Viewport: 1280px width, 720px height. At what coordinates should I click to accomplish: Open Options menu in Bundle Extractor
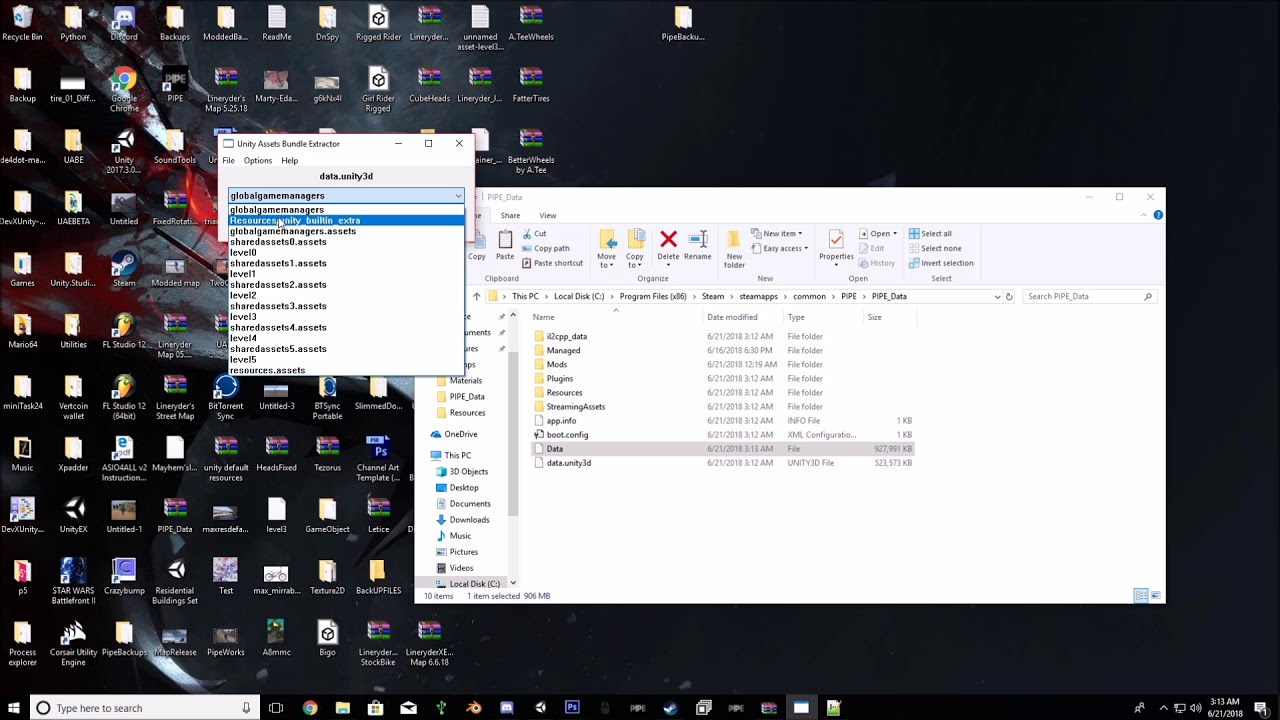point(257,160)
